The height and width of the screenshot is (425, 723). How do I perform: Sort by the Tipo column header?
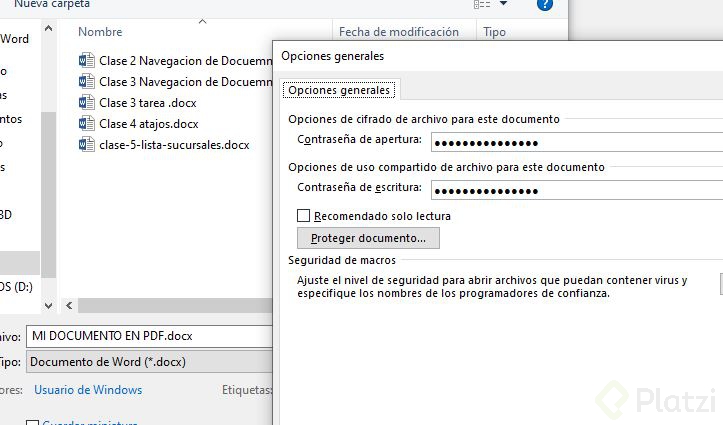coord(494,32)
